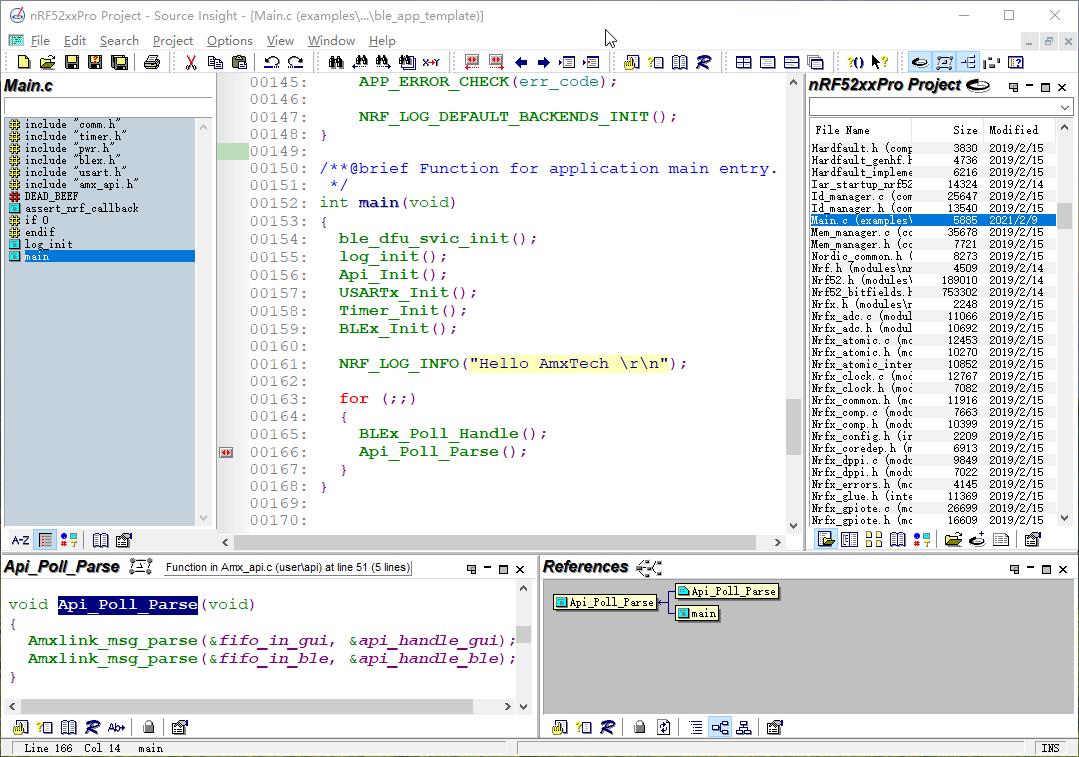Open the Options menu
The height and width of the screenshot is (757, 1079).
point(229,41)
